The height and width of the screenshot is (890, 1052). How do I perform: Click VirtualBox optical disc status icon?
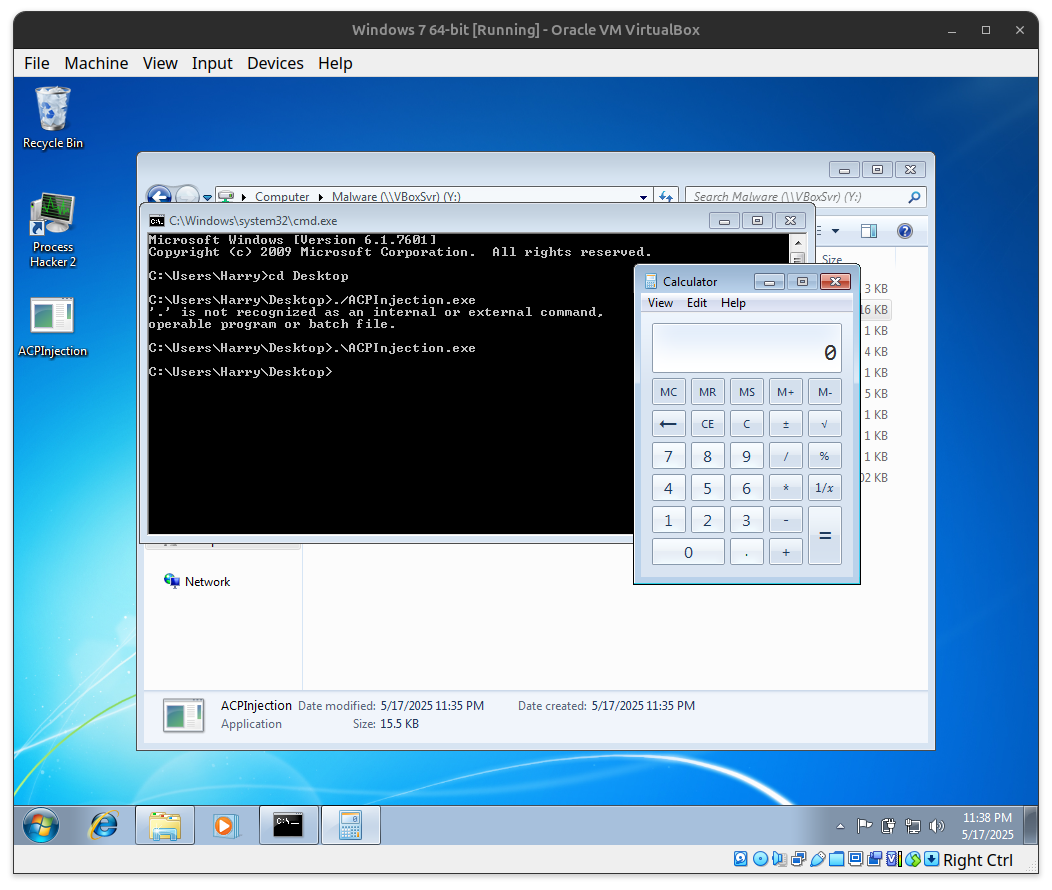click(760, 859)
